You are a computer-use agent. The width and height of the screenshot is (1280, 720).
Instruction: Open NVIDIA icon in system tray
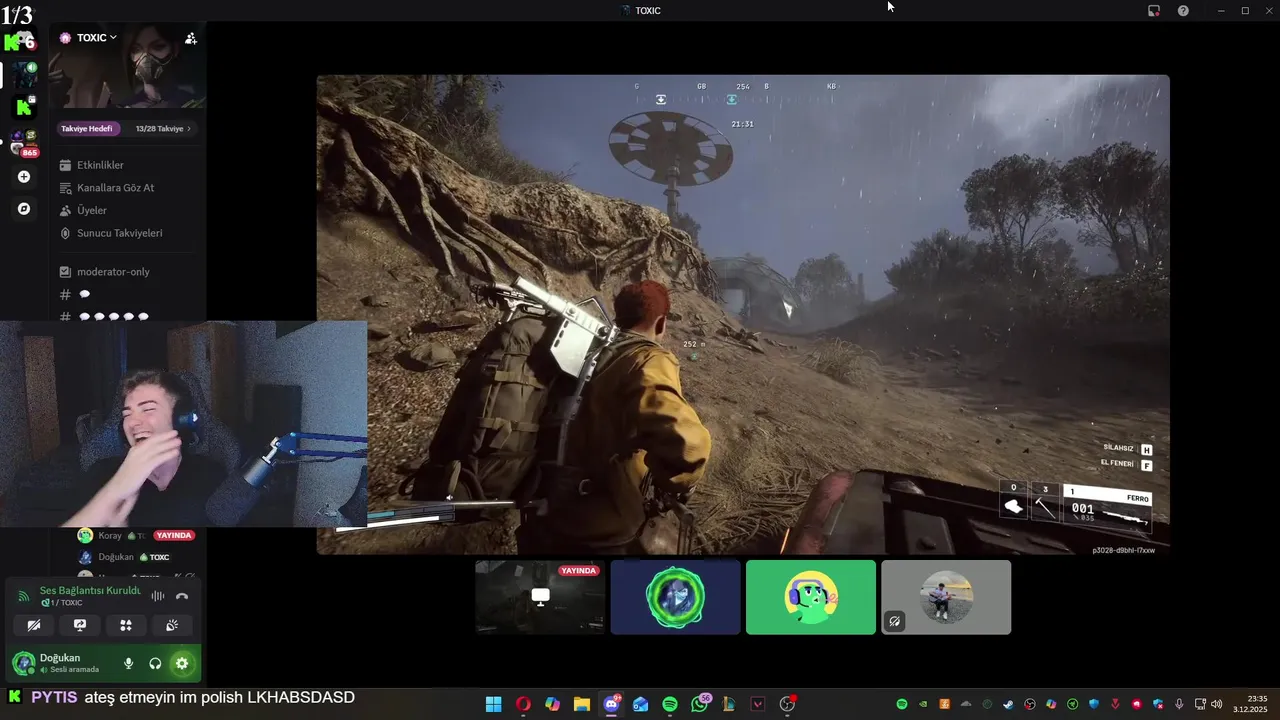point(923,704)
